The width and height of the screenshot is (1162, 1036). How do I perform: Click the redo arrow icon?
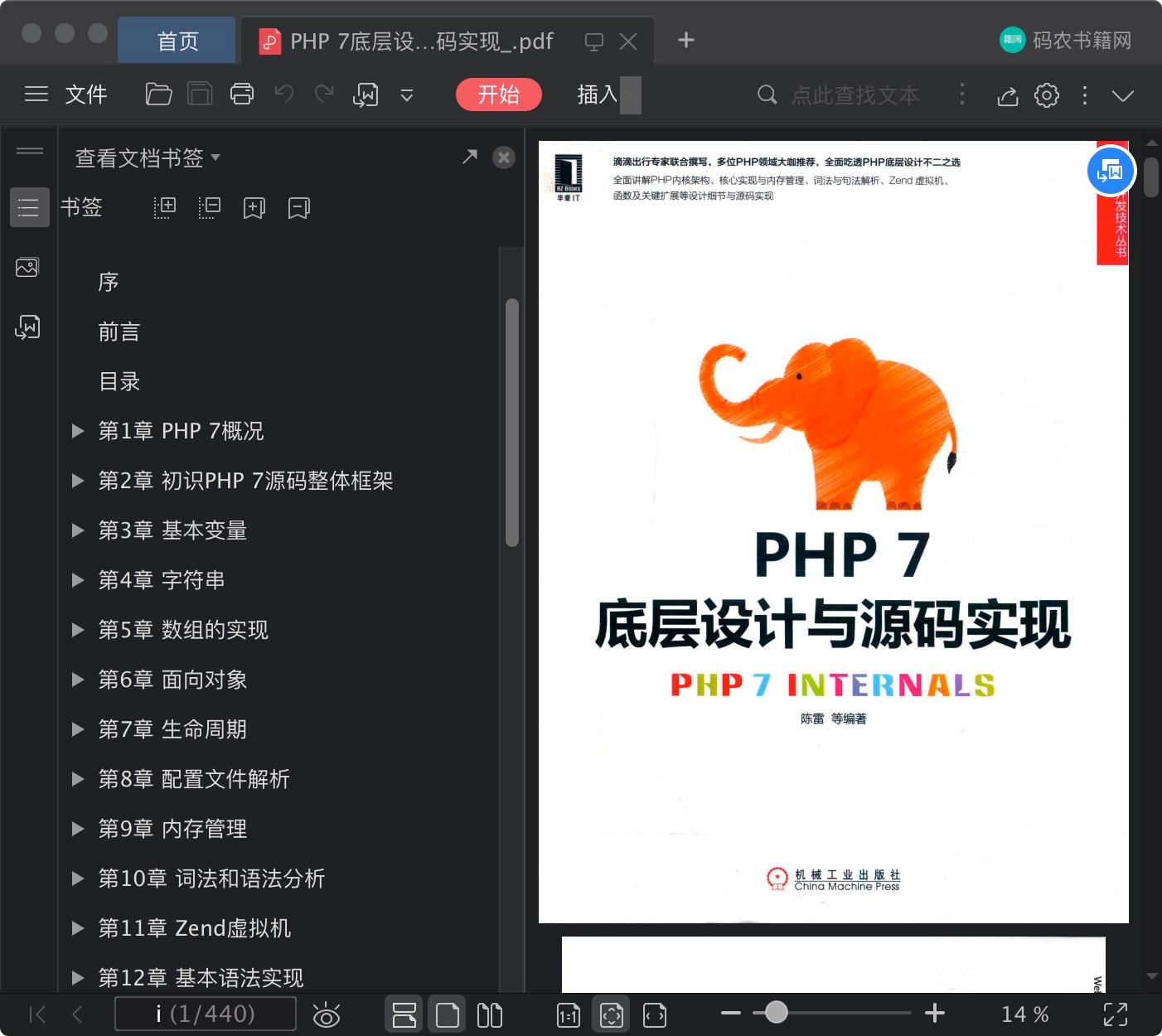click(x=324, y=94)
